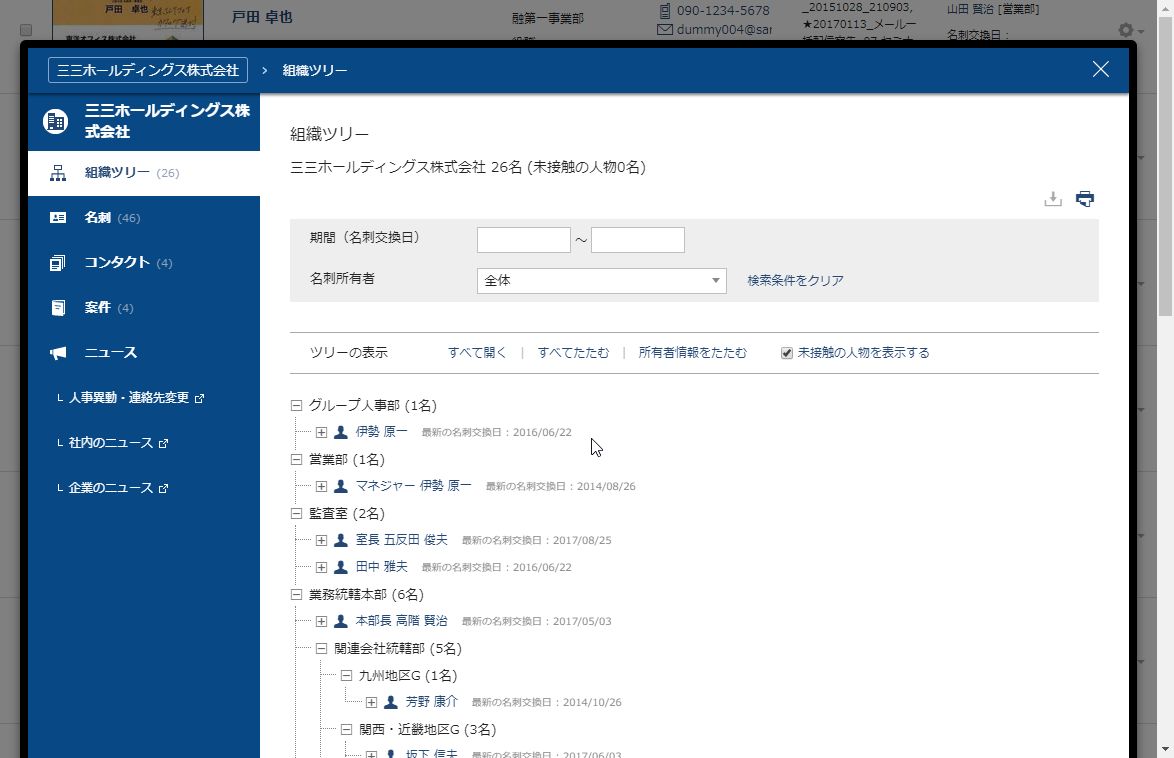Open the 名刺所有者 dropdown
The image size is (1174, 758).
coord(601,281)
